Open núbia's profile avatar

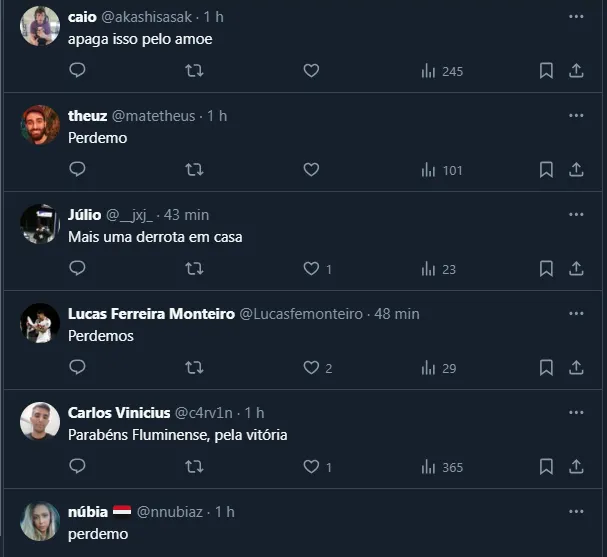pos(40,521)
